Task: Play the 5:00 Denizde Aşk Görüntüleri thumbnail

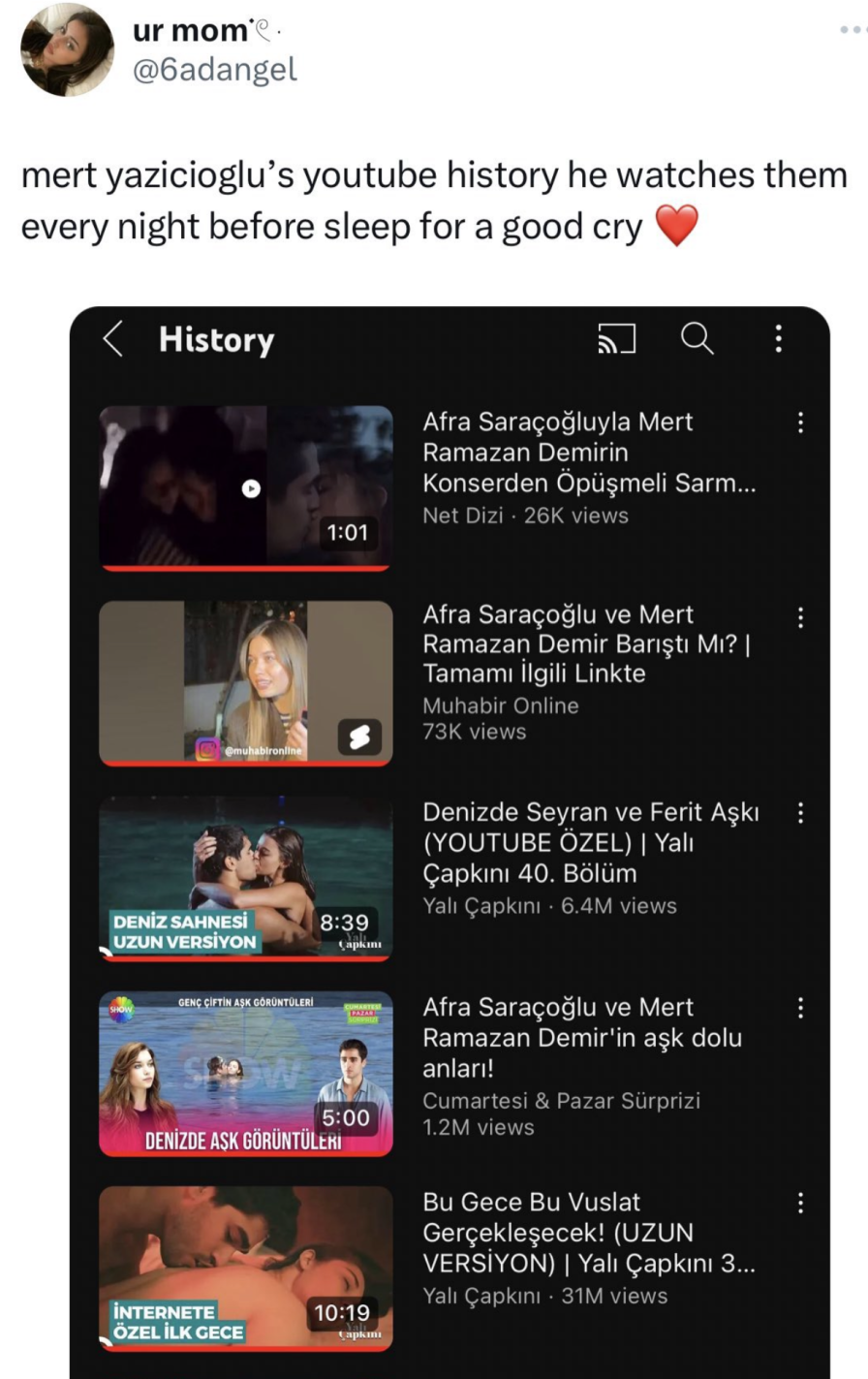Action: pos(246,1073)
